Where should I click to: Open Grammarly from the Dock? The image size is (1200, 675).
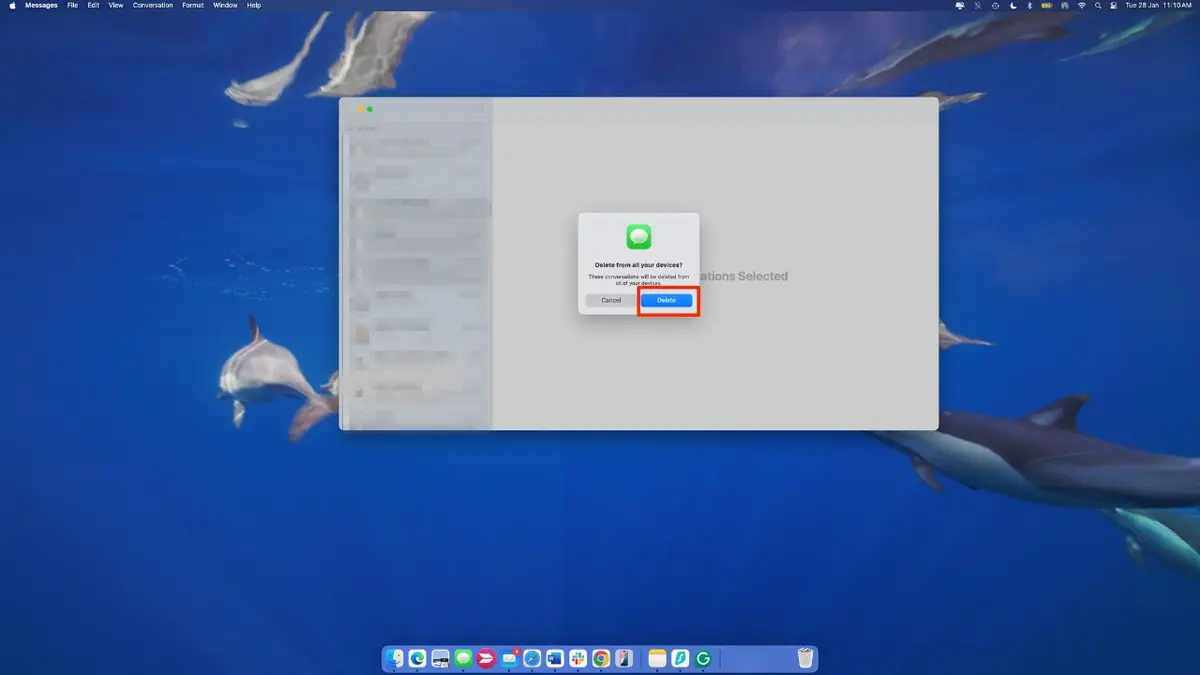pyautogui.click(x=703, y=658)
